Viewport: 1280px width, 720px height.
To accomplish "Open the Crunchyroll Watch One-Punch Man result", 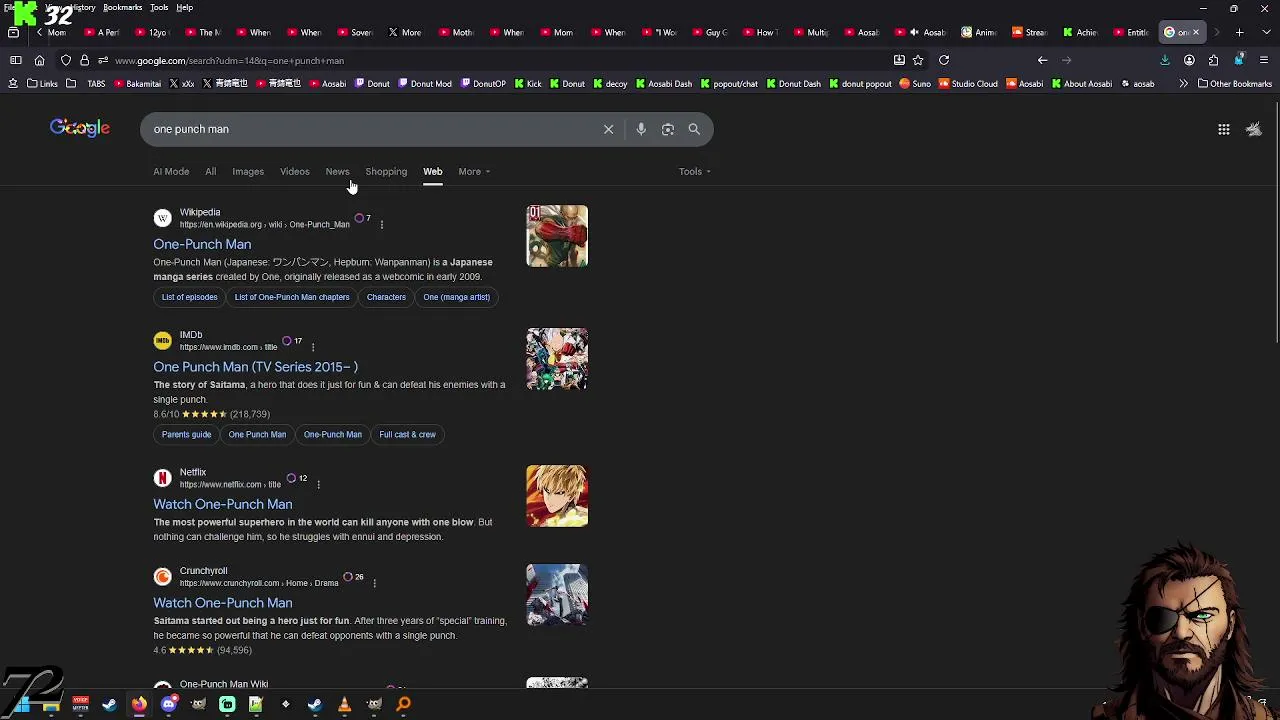I will 222,603.
